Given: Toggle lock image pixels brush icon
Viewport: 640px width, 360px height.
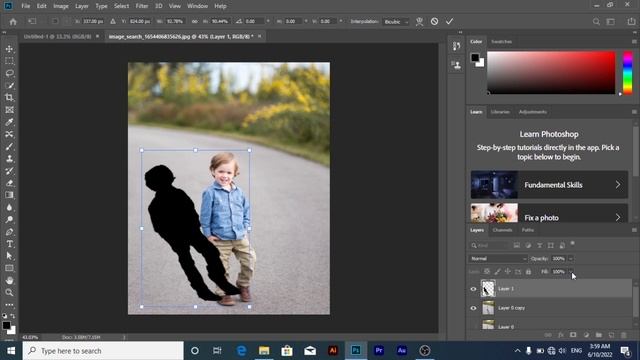Looking at the screenshot, I should point(497,271).
